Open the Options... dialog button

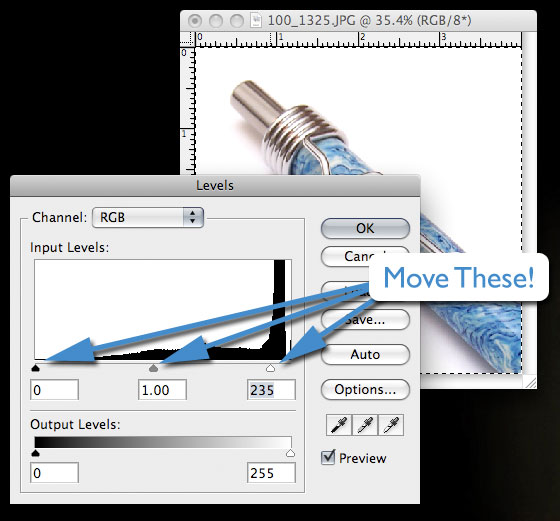(x=365, y=390)
